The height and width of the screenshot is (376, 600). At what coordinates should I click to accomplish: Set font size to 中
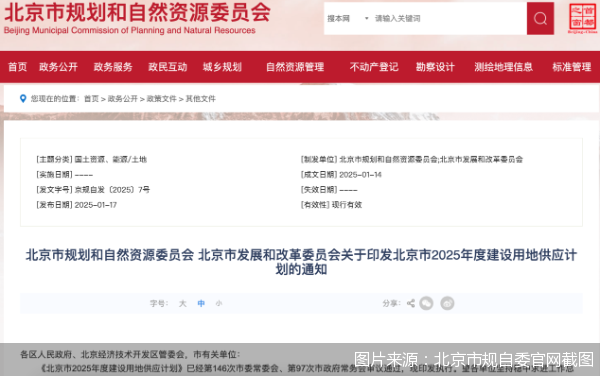(201, 303)
